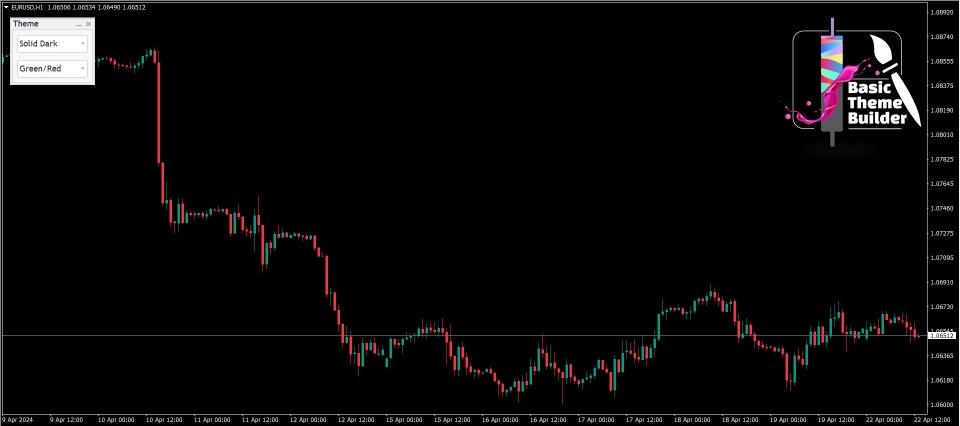Close the Theme panel
This screenshot has width=960, height=426.
point(89,24)
